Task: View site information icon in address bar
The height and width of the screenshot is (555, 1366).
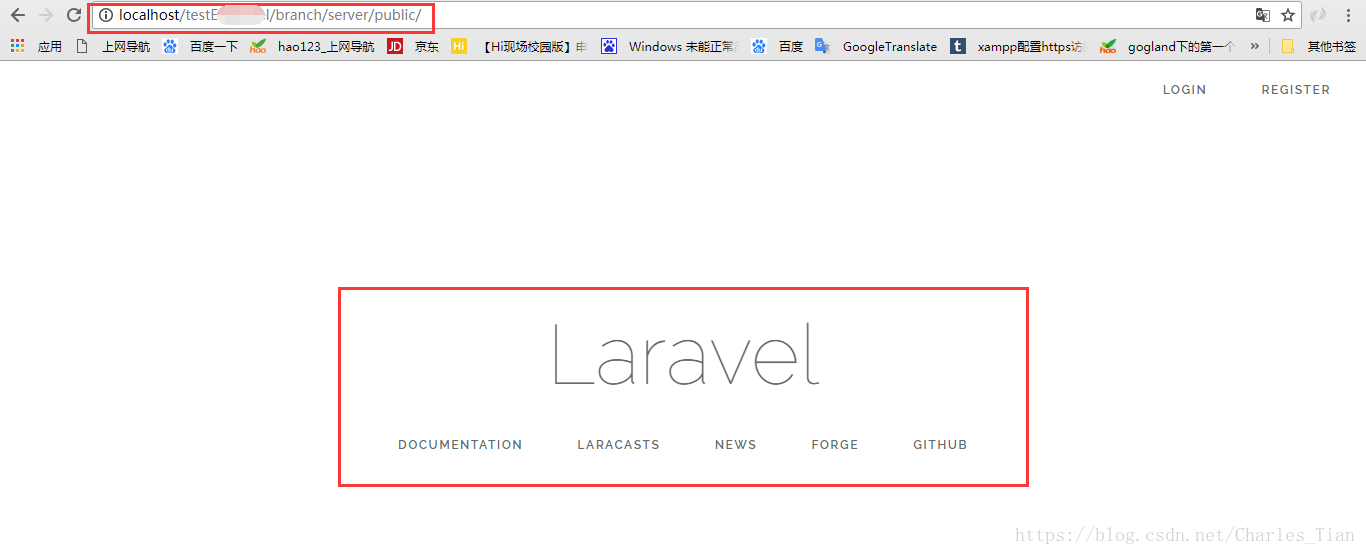Action: pos(106,16)
